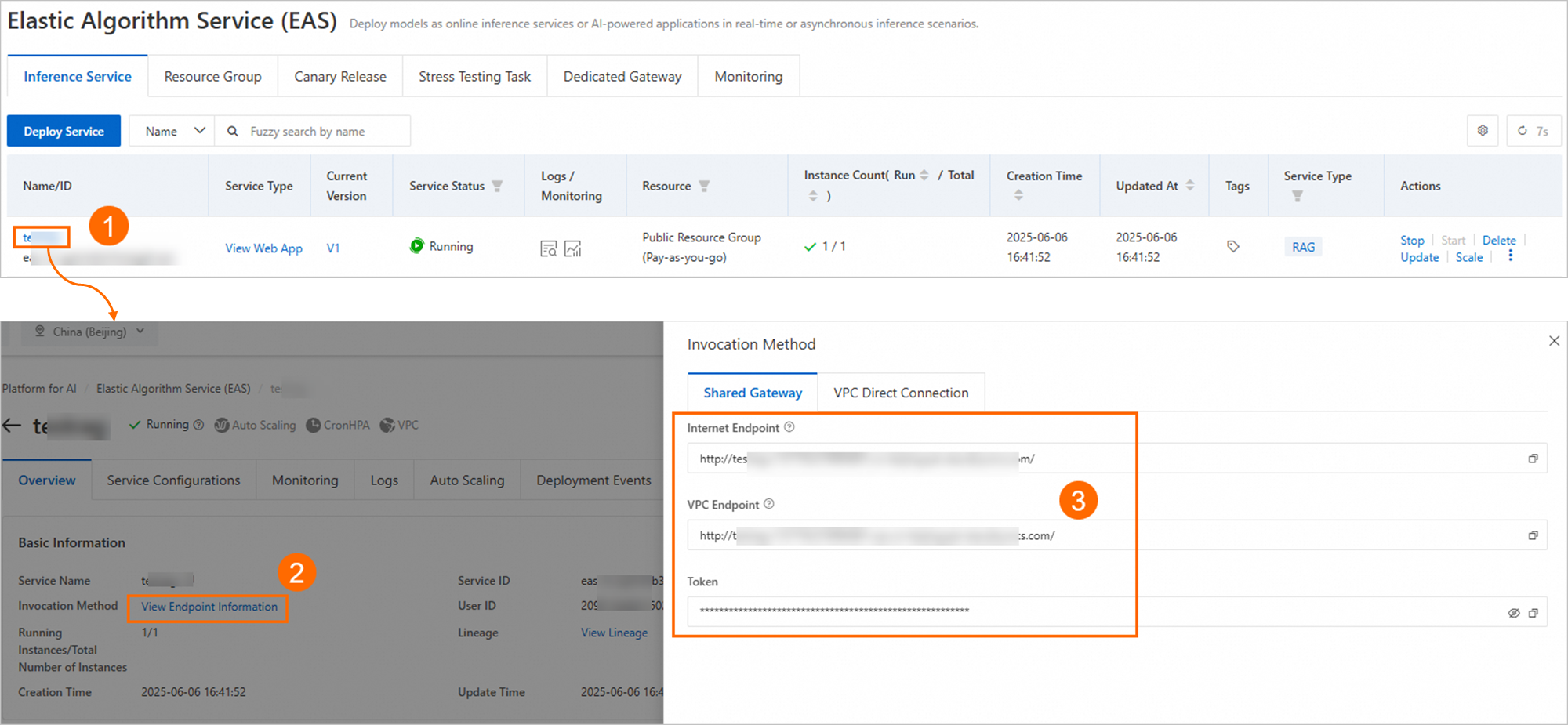The height and width of the screenshot is (725, 1568).
Task: Click the VPC badge icon
Action: pyautogui.click(x=387, y=425)
